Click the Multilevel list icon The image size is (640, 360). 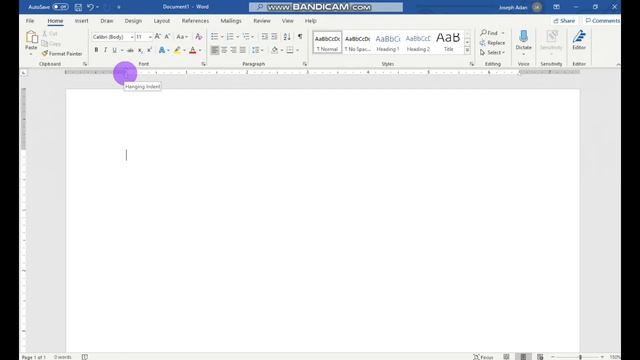[x=246, y=37]
